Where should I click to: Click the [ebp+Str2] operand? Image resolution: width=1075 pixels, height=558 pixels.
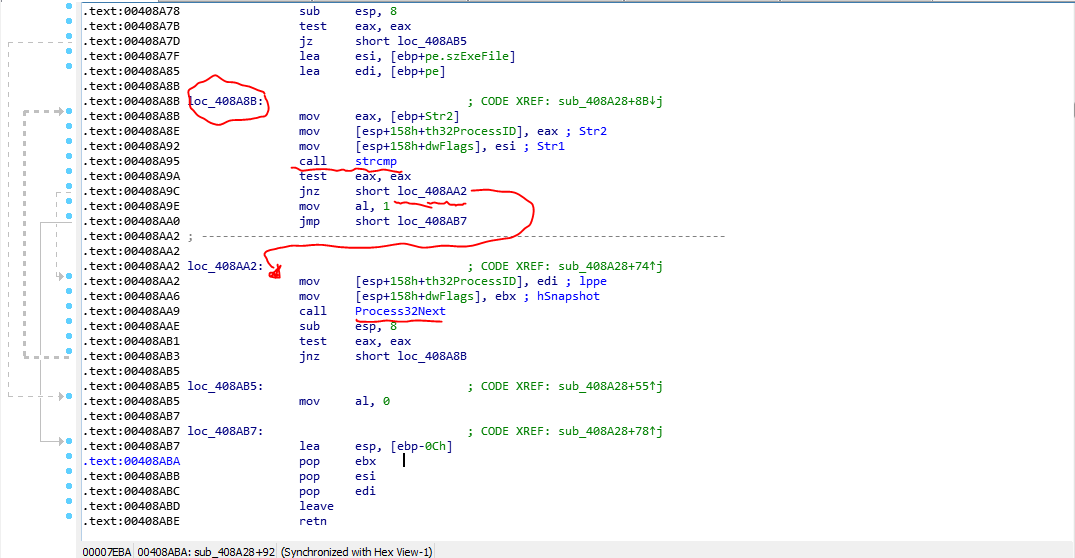(424, 117)
